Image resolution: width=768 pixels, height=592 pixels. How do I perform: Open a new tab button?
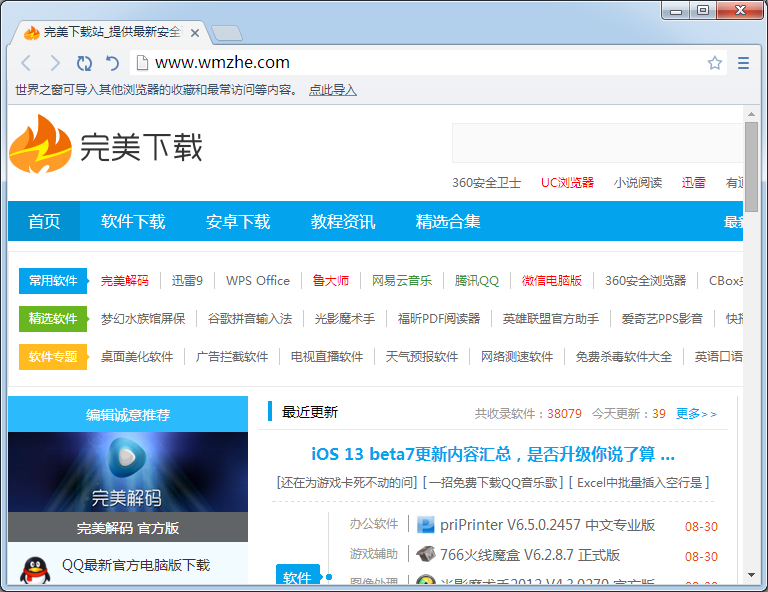click(227, 33)
